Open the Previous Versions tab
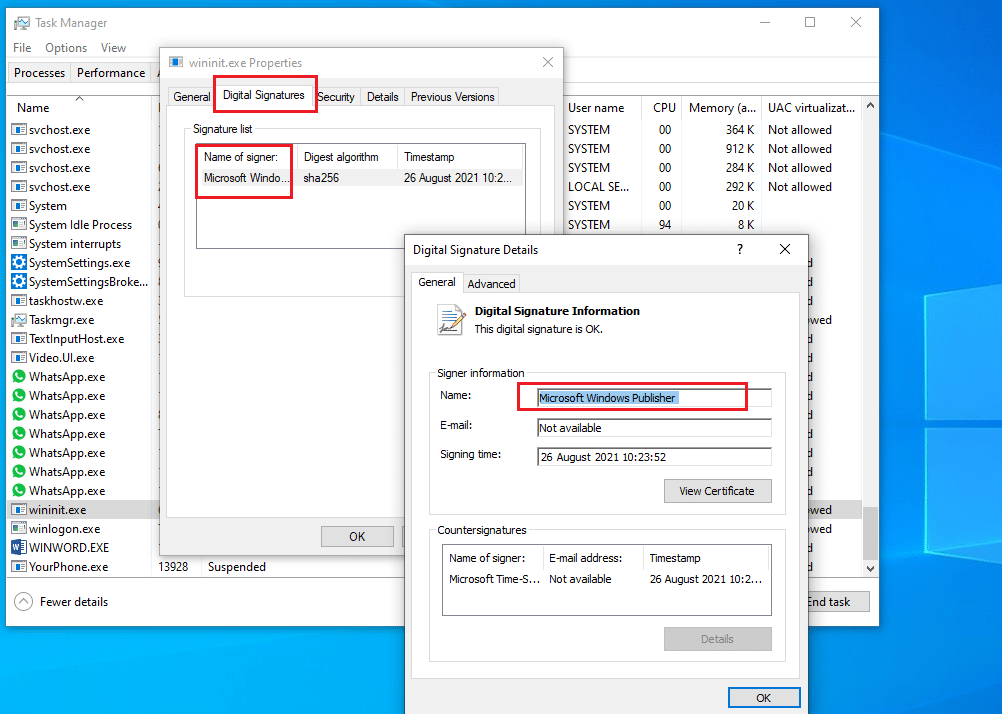1002x714 pixels. coord(452,97)
